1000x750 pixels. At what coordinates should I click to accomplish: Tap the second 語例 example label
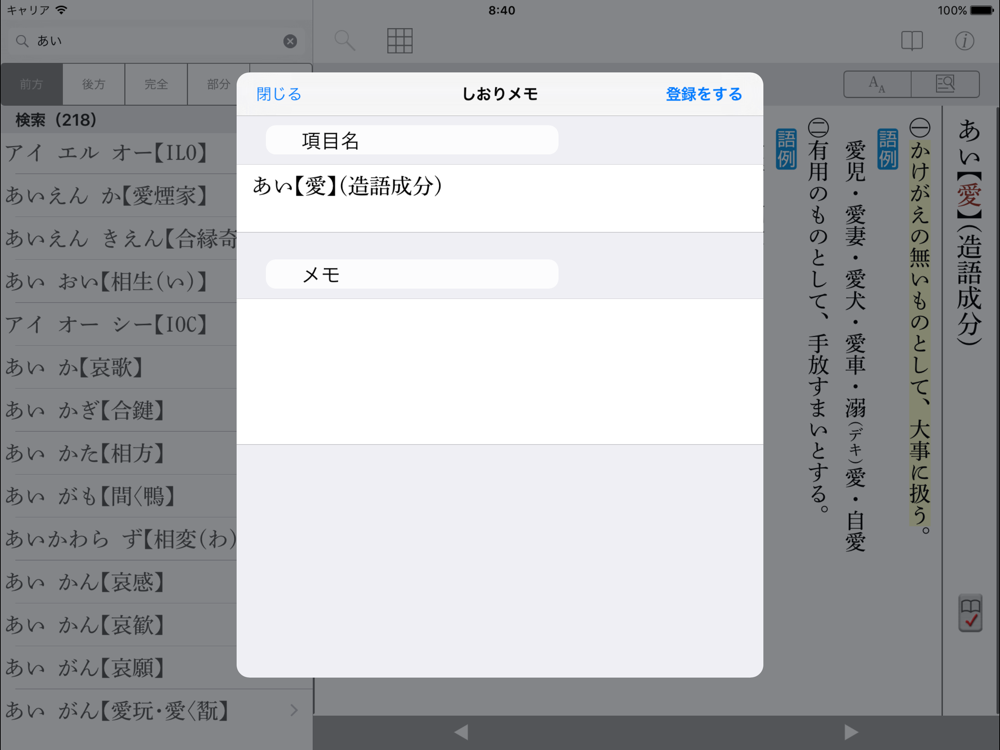[786, 149]
